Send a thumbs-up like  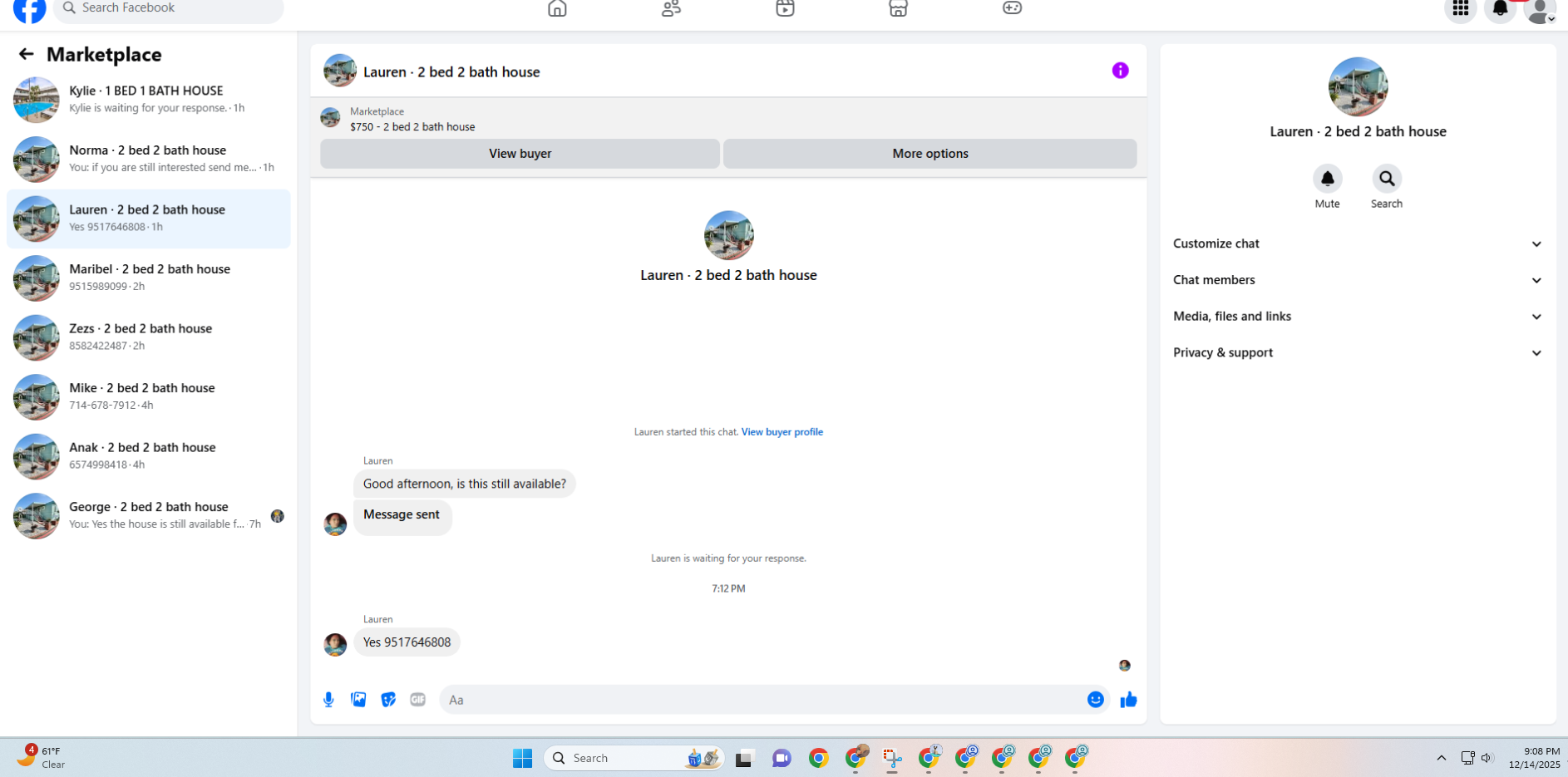[1128, 700]
